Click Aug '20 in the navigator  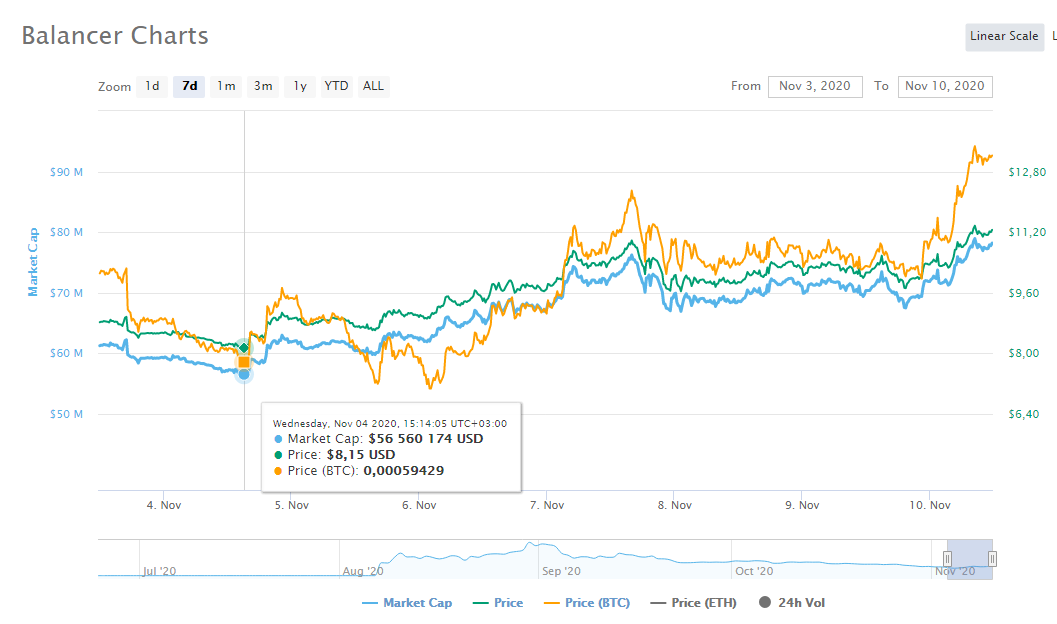363,571
